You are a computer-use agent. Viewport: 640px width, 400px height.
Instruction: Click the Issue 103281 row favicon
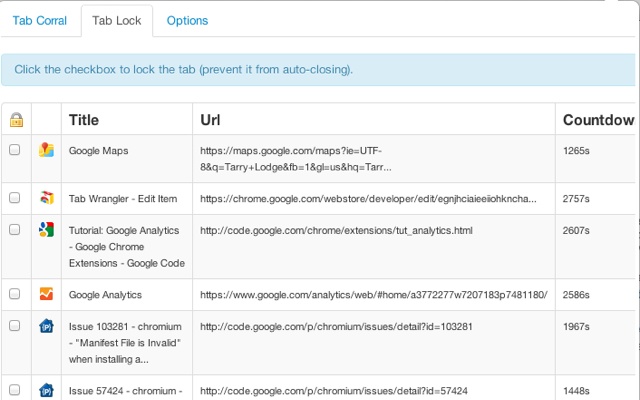tap(47, 326)
